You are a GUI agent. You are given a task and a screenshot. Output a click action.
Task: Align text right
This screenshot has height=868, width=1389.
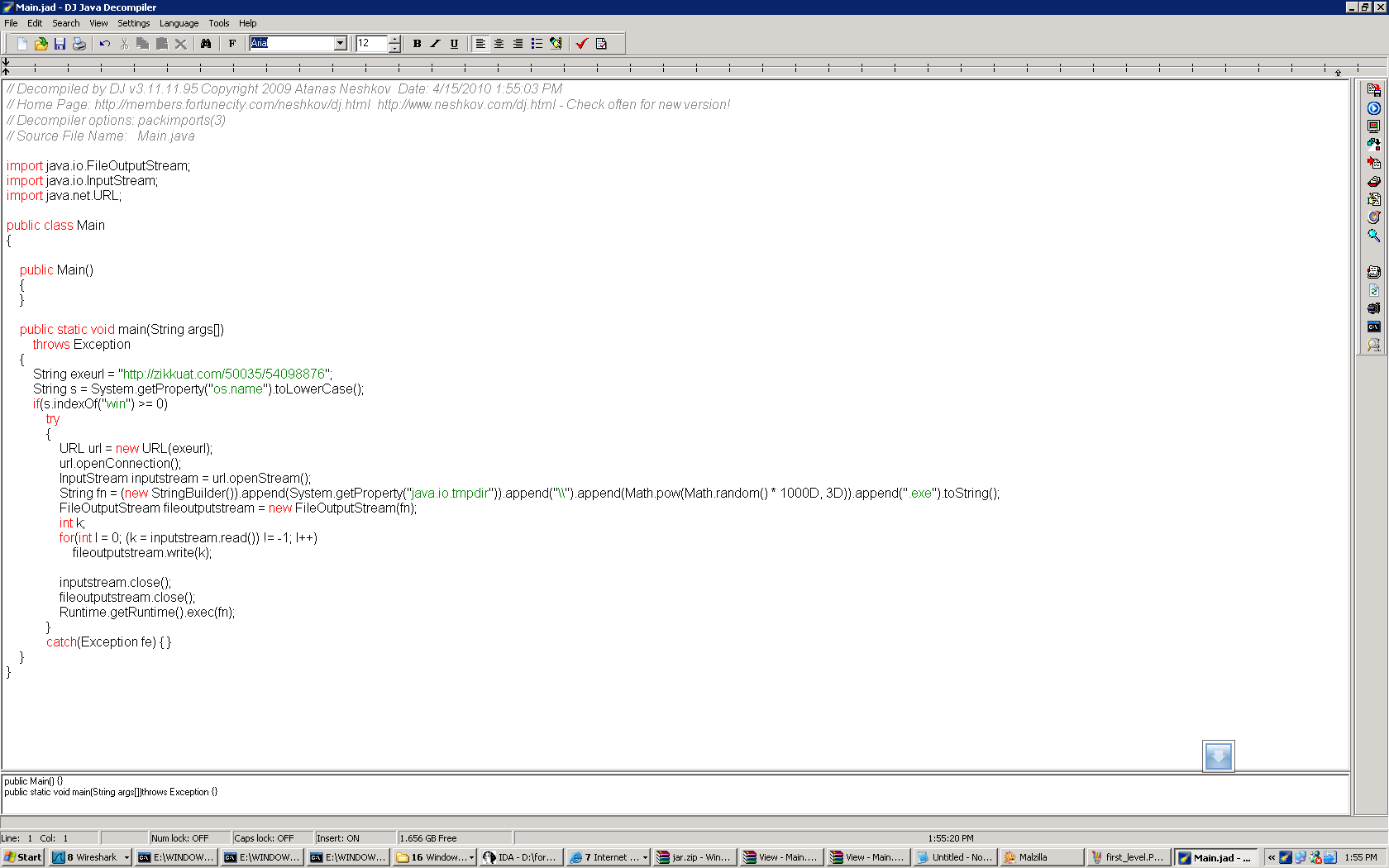[x=518, y=44]
